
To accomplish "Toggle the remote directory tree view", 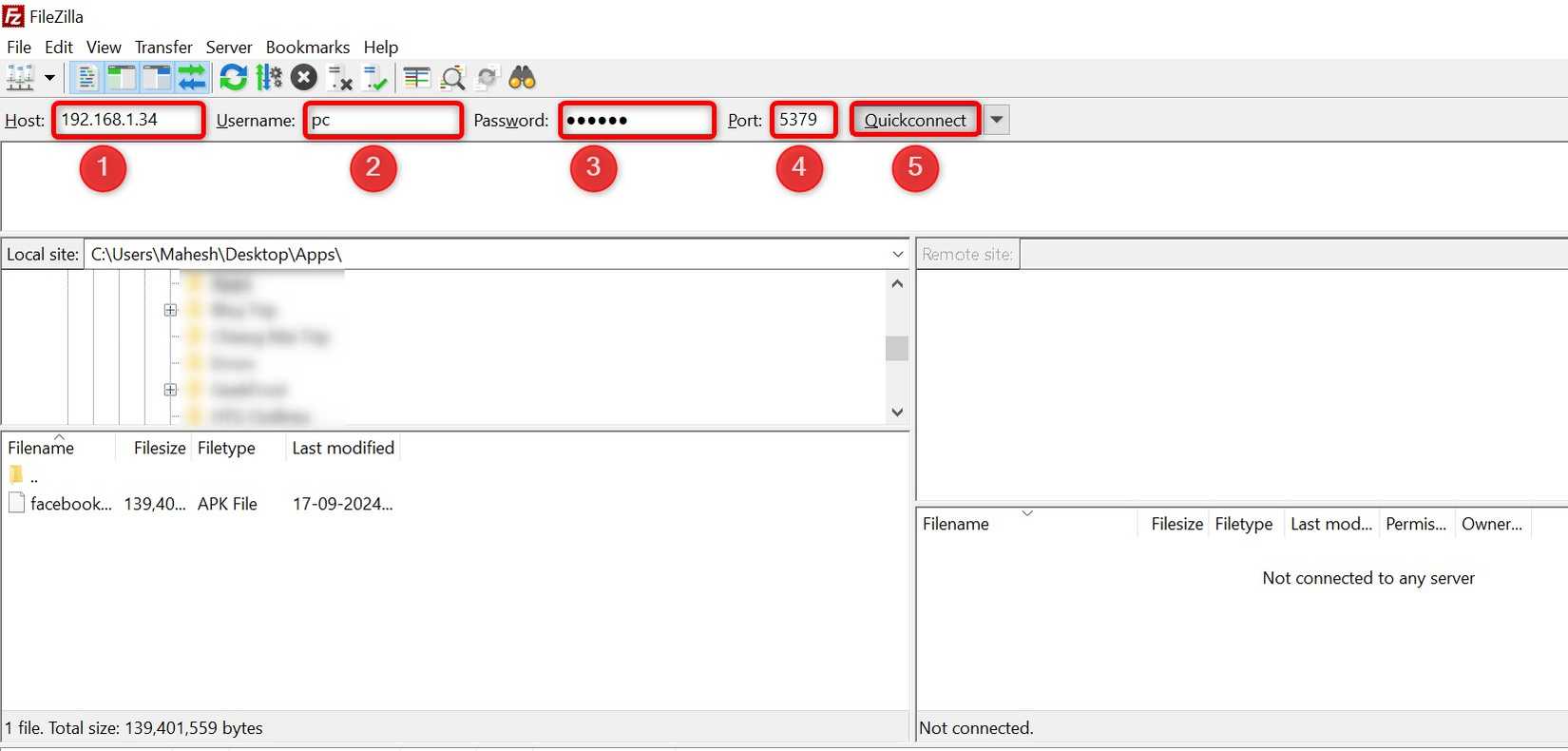I will [x=156, y=78].
